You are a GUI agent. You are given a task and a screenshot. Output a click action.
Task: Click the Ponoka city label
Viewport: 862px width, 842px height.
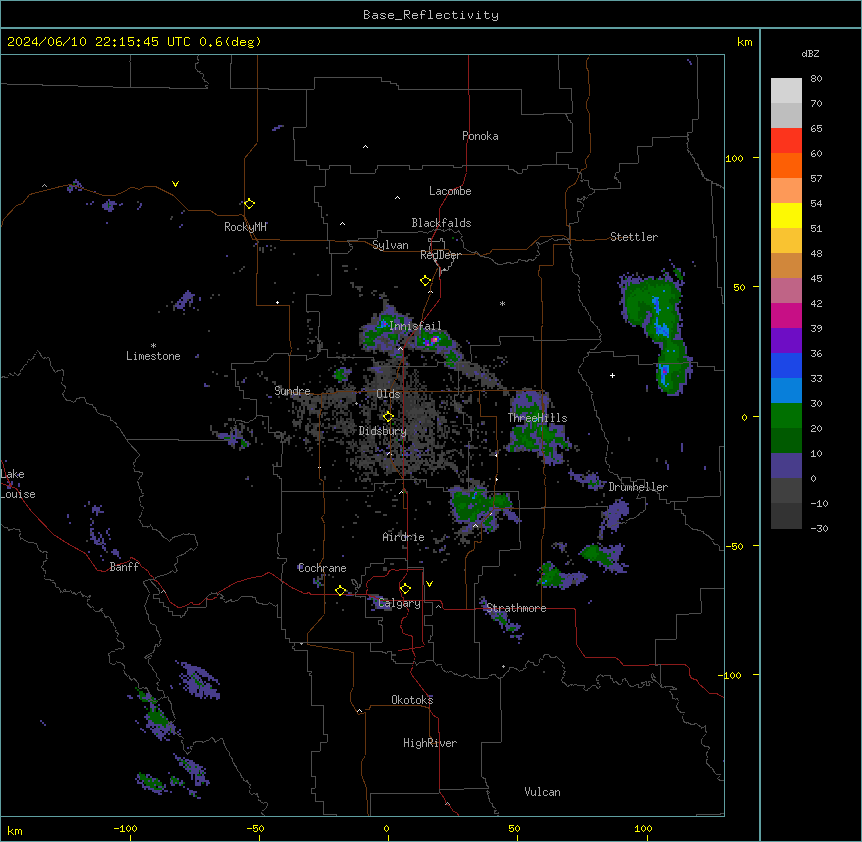(x=480, y=136)
